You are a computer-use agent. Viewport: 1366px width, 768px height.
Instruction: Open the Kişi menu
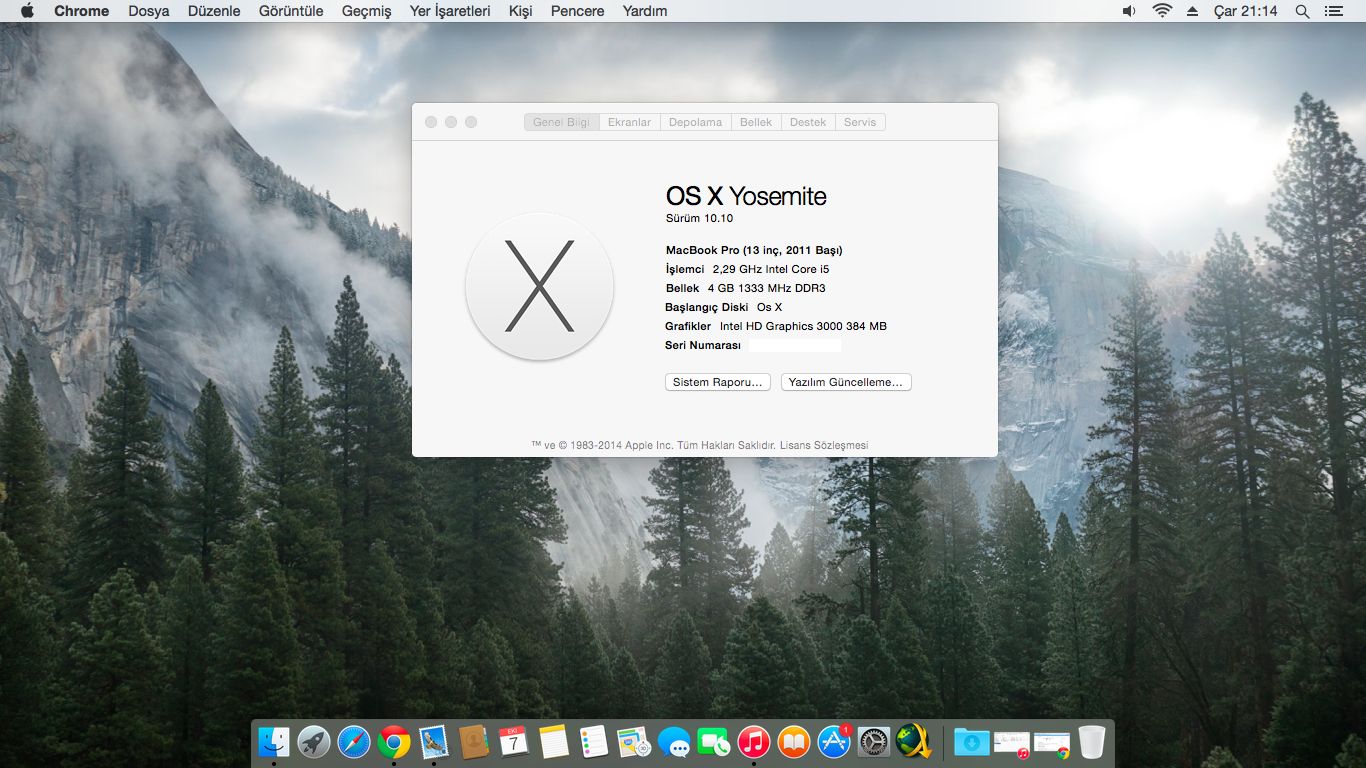(520, 11)
